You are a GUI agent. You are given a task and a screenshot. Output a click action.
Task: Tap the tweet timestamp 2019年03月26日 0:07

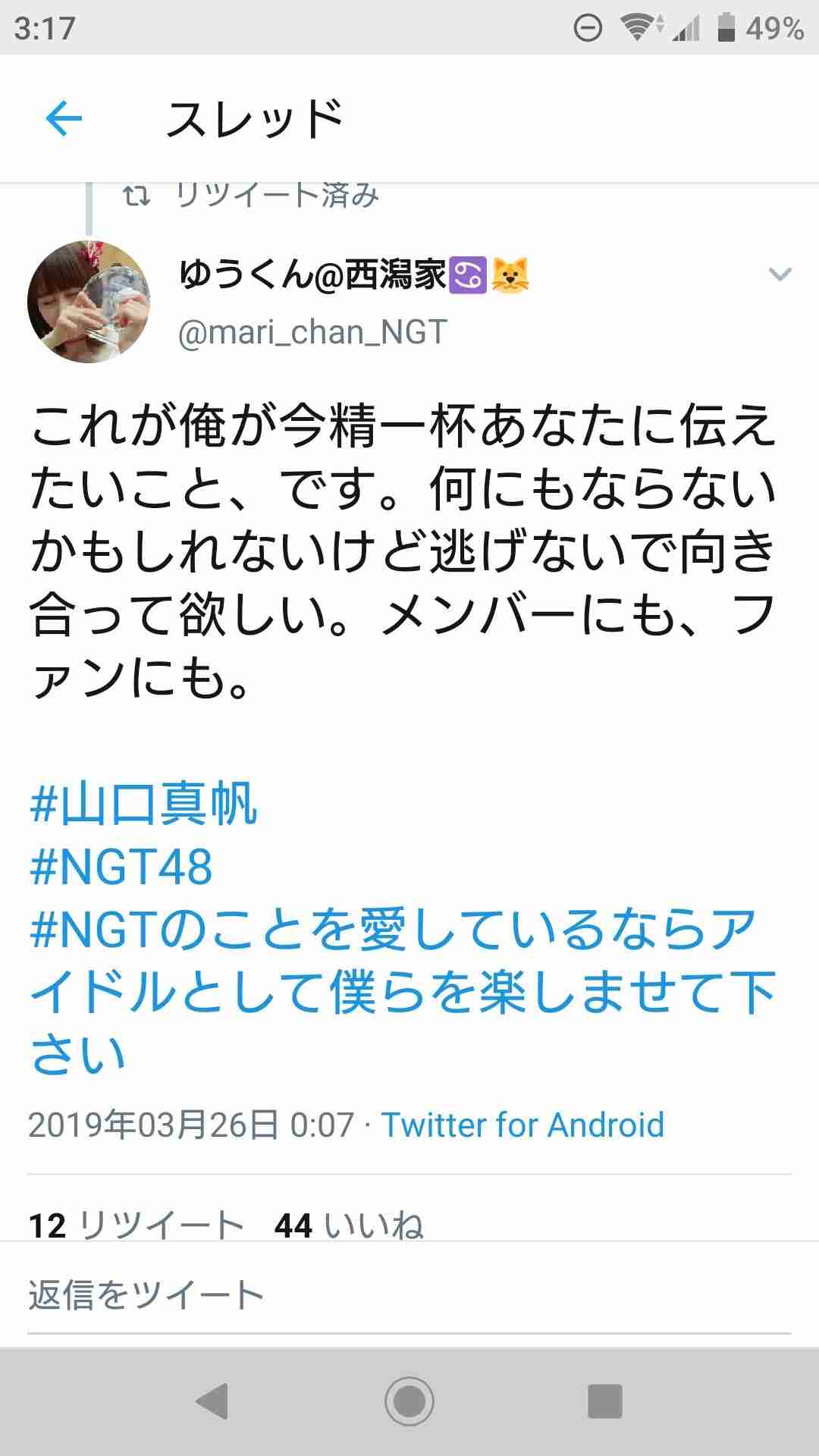191,1125
